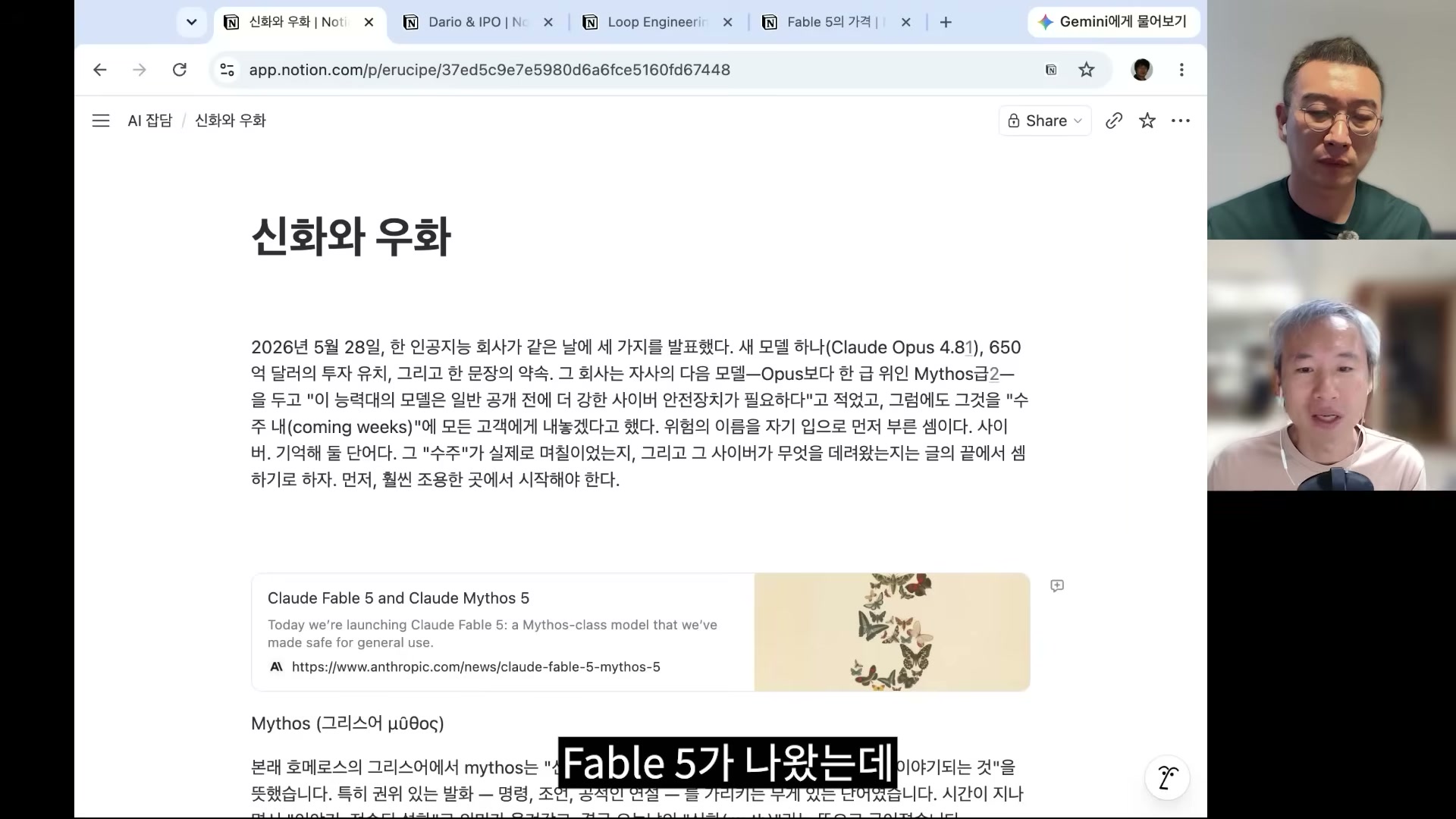1456x819 pixels.
Task: Click the Mythos (그리스어 μῦθος) heading
Action: click(x=347, y=723)
